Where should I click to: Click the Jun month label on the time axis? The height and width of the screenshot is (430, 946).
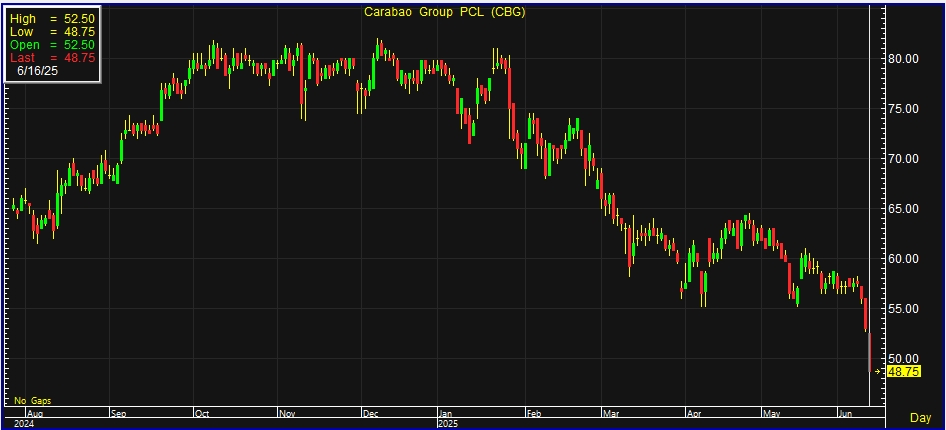coord(846,414)
